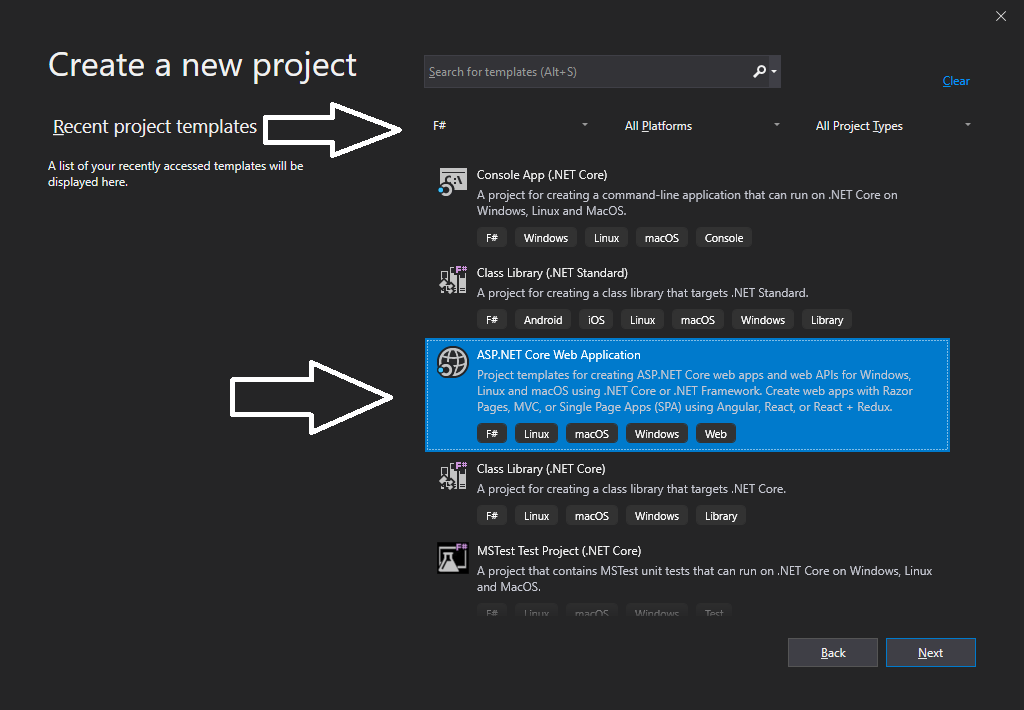Viewport: 1024px width, 710px height.
Task: Click the description mentioning Razor Pages and MVC
Action: point(695,391)
